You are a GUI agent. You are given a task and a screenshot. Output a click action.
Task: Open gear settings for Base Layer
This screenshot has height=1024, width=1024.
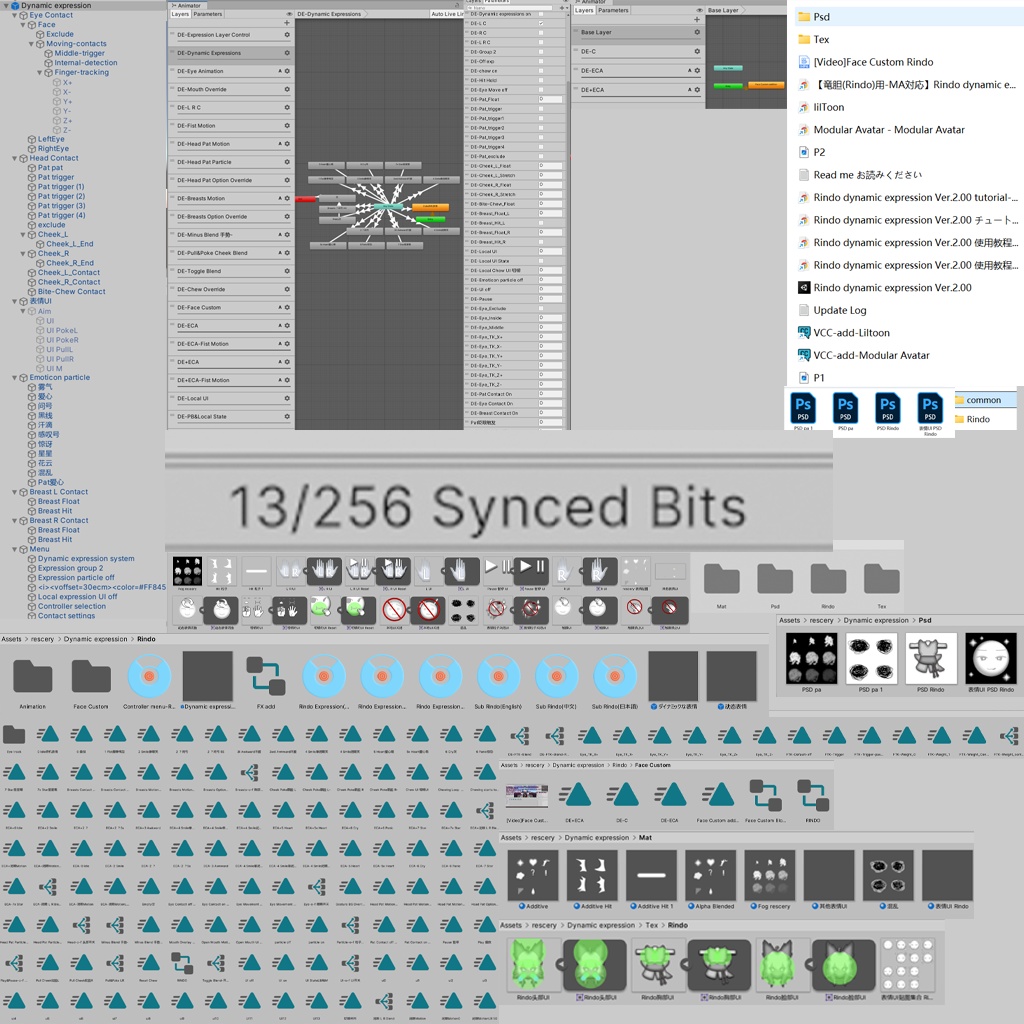pyautogui.click(x=697, y=32)
